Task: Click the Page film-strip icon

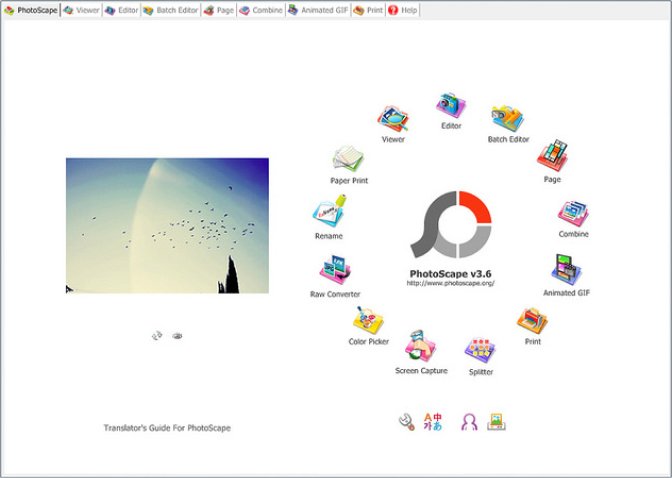Action: [552, 155]
